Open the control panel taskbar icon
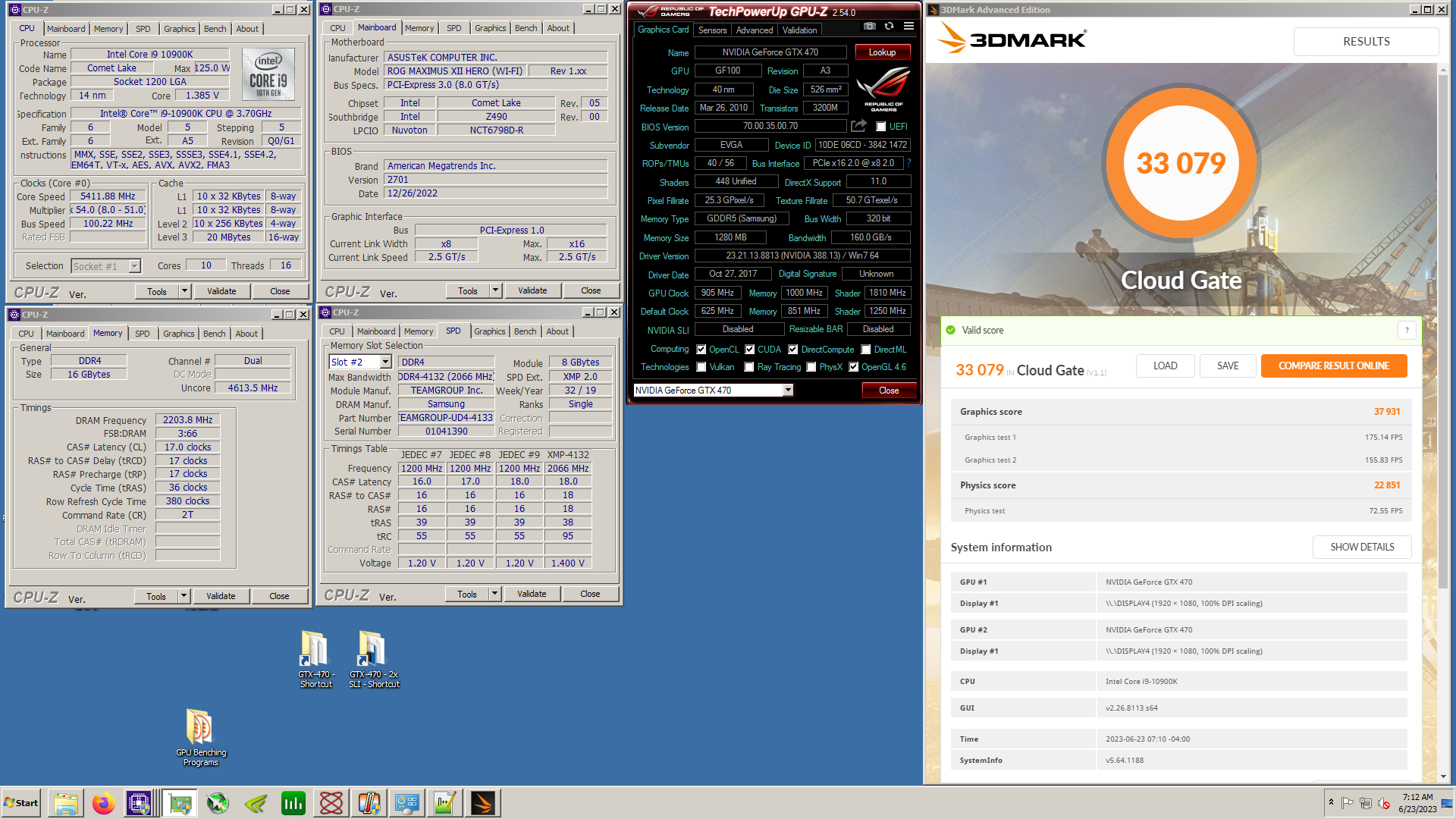This screenshot has width=1456, height=819. (407, 803)
